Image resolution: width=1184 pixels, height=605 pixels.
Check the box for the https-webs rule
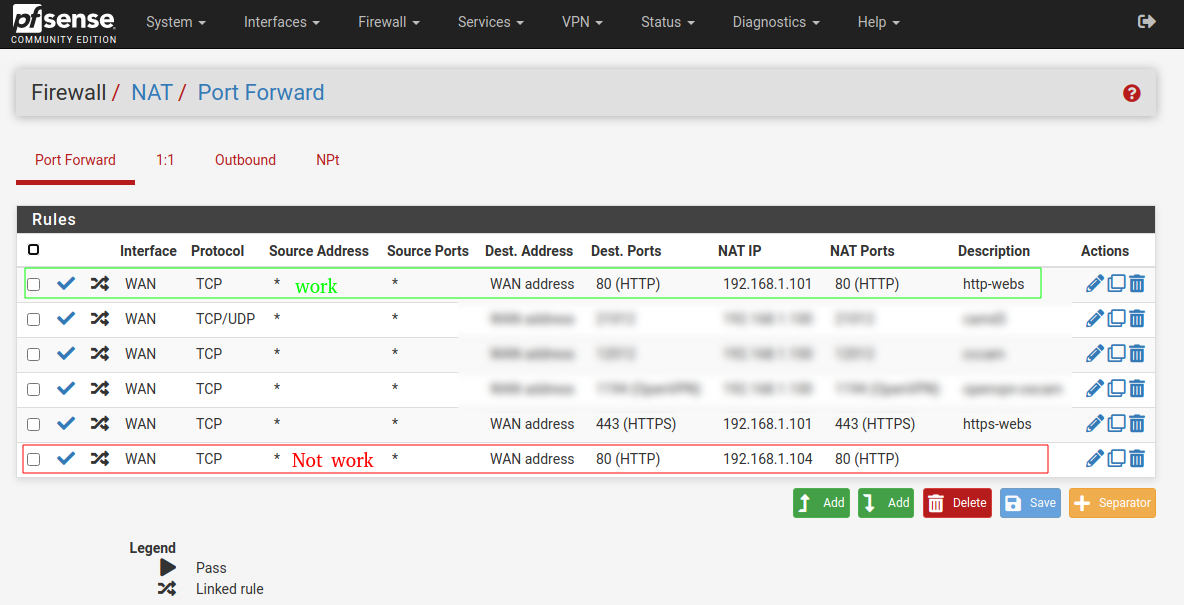pos(34,425)
